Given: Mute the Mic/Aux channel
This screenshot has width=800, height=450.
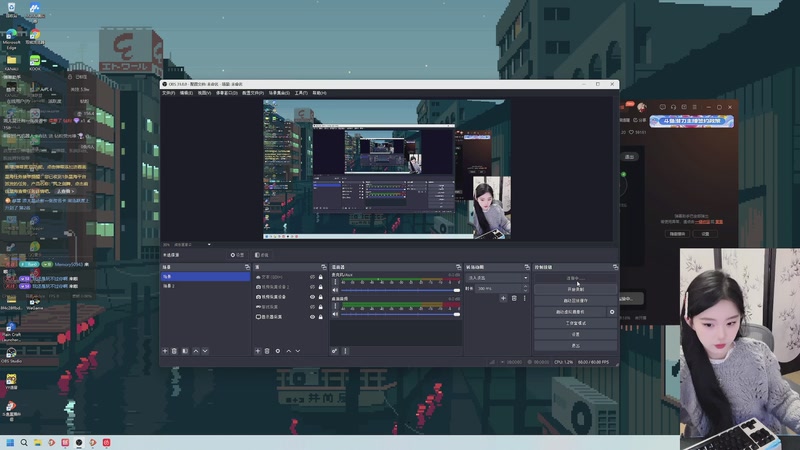Looking at the screenshot, I should pos(335,290).
